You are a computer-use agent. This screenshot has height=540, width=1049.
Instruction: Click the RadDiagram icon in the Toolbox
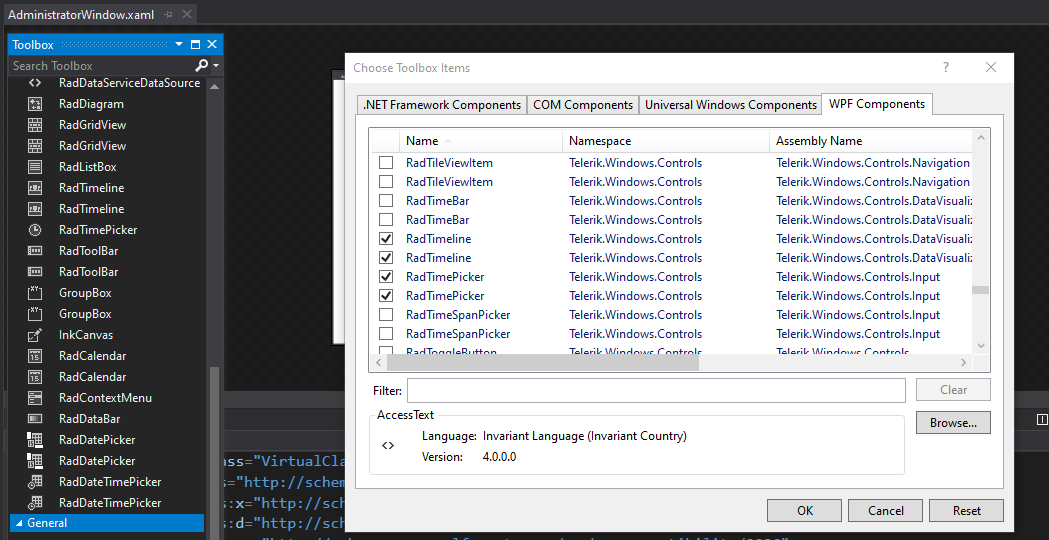35,104
